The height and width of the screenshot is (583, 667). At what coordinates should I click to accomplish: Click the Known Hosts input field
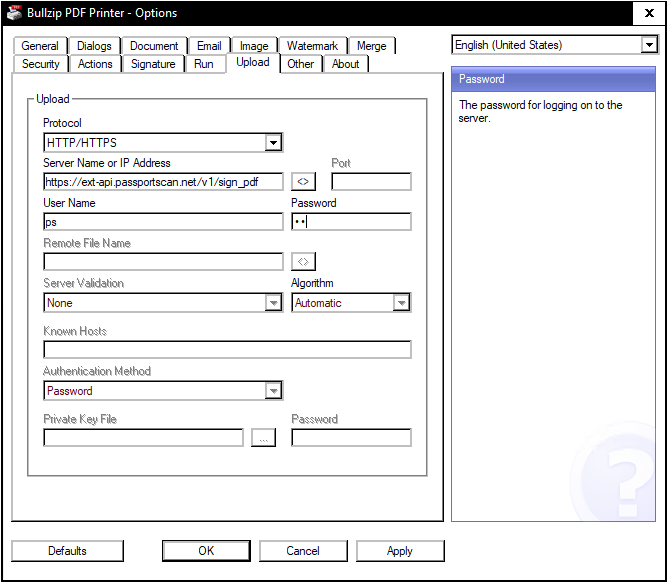coord(227,350)
